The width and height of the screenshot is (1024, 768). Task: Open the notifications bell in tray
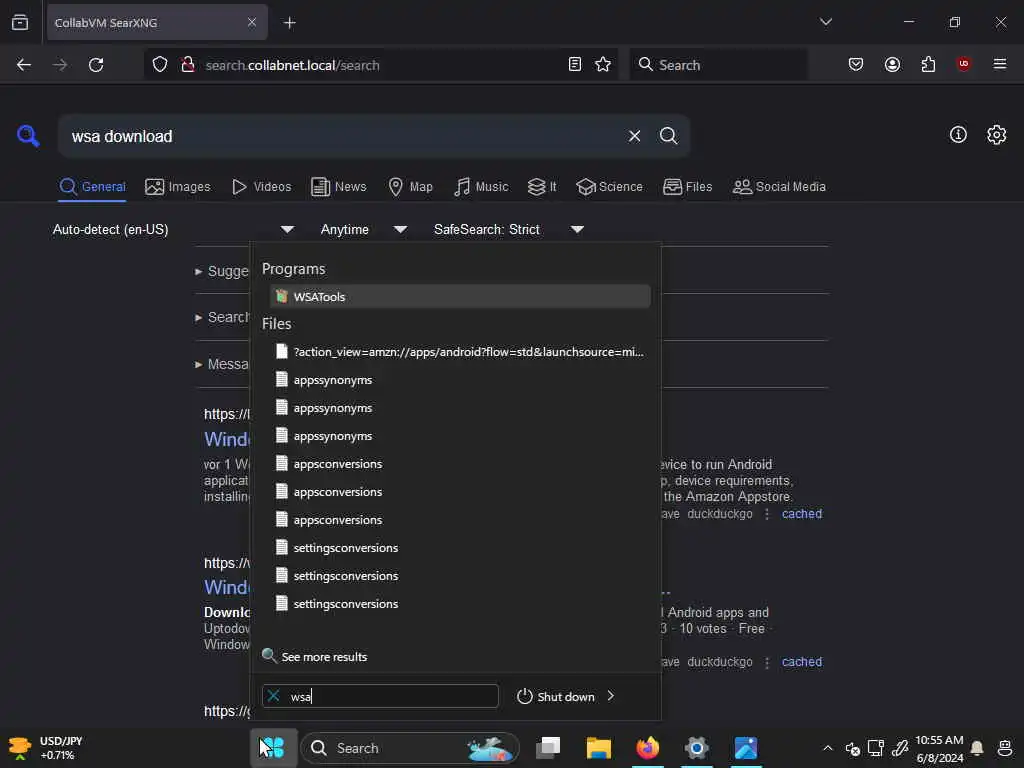point(977,748)
